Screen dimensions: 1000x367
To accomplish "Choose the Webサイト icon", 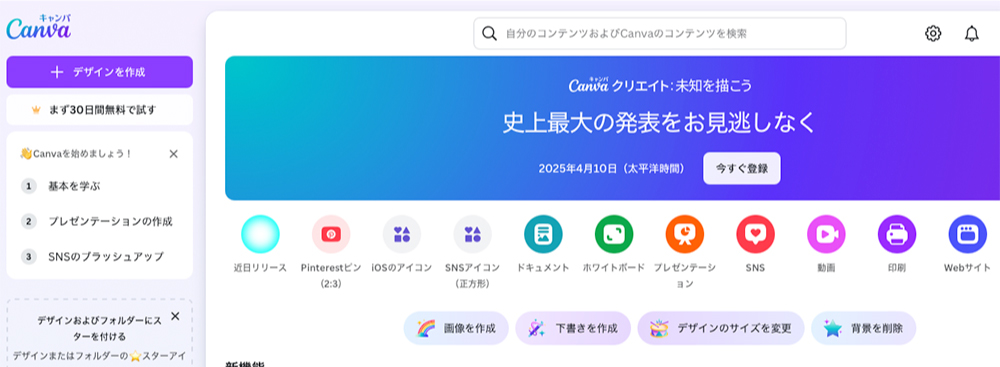I will (967, 234).
